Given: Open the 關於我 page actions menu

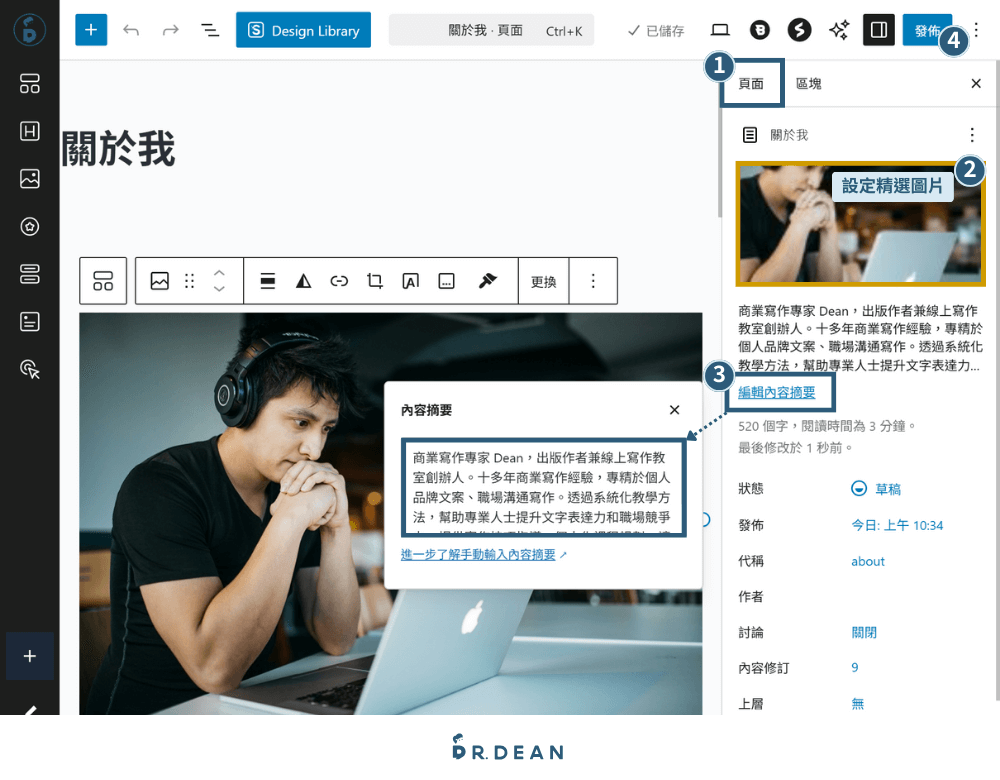Looking at the screenshot, I should 972,135.
